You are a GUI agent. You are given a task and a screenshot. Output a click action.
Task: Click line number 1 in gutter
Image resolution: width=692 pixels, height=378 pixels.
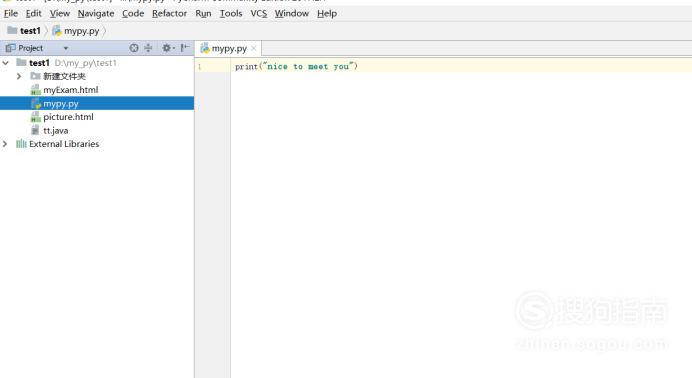pyautogui.click(x=199, y=67)
